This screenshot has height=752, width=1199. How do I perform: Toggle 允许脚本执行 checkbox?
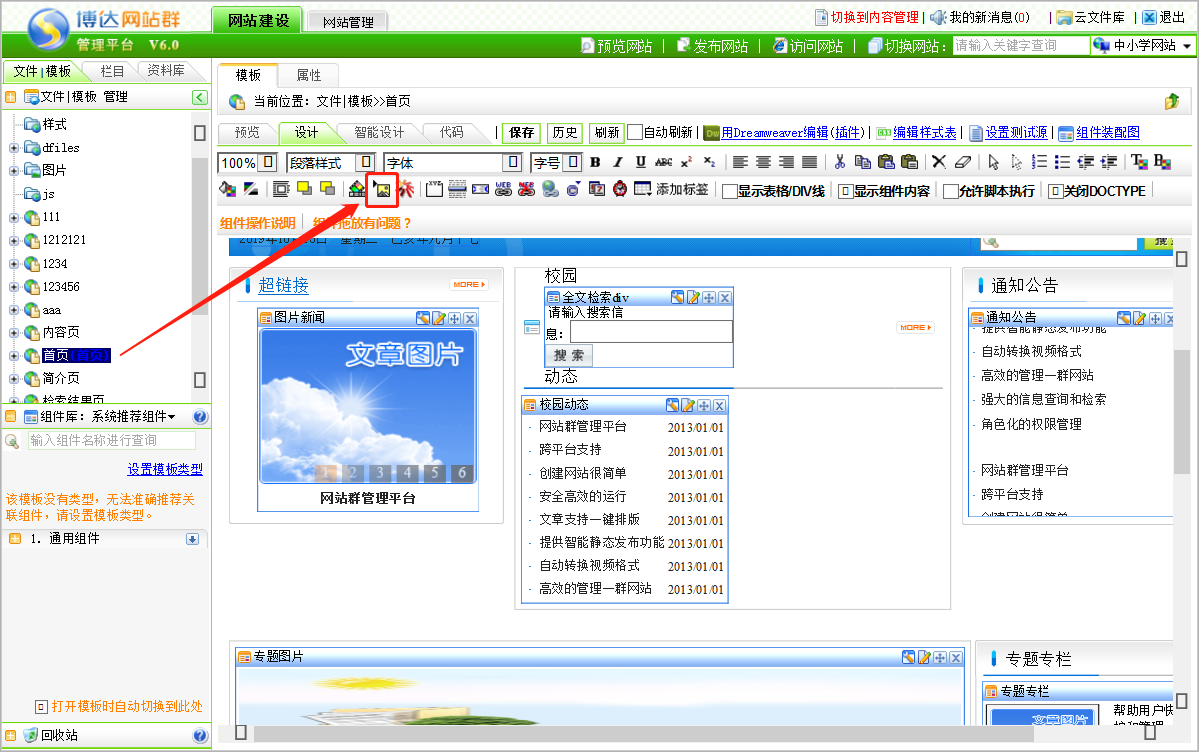coord(950,191)
